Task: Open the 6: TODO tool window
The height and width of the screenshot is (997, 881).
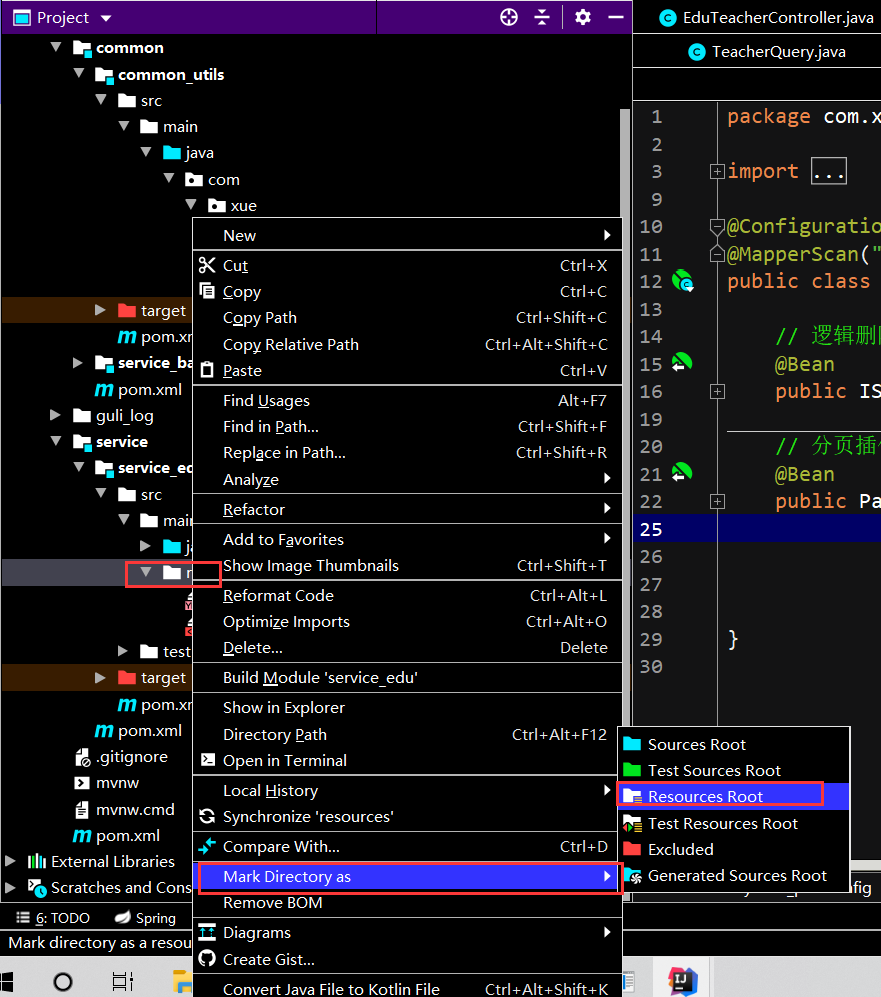Action: [53, 918]
